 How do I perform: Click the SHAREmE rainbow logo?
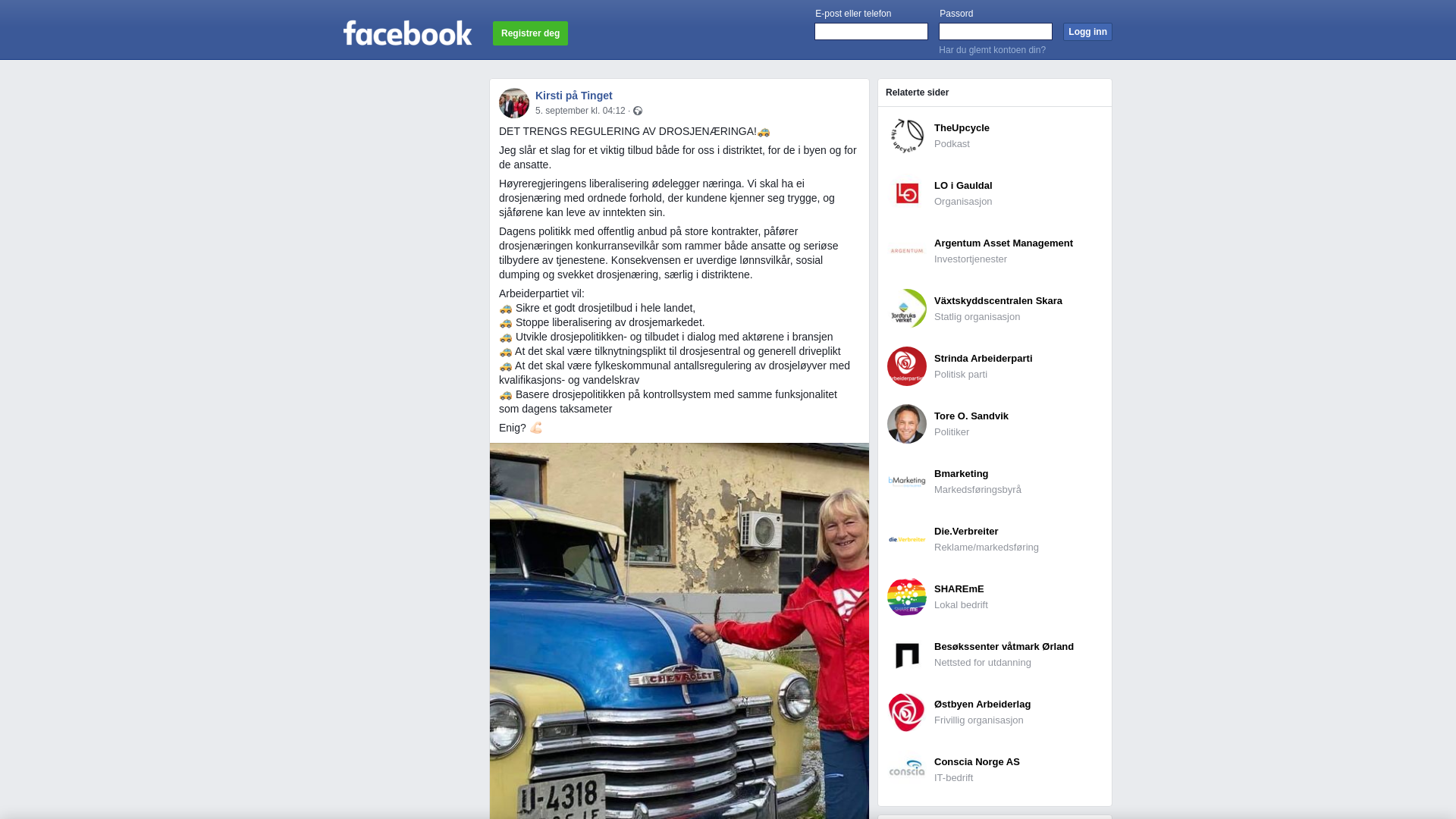coord(907,597)
